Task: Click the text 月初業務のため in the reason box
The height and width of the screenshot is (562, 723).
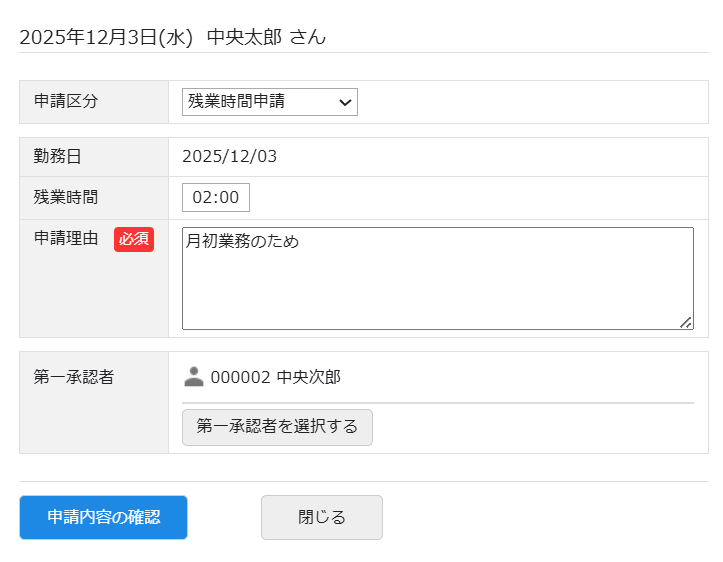Action: pos(242,241)
